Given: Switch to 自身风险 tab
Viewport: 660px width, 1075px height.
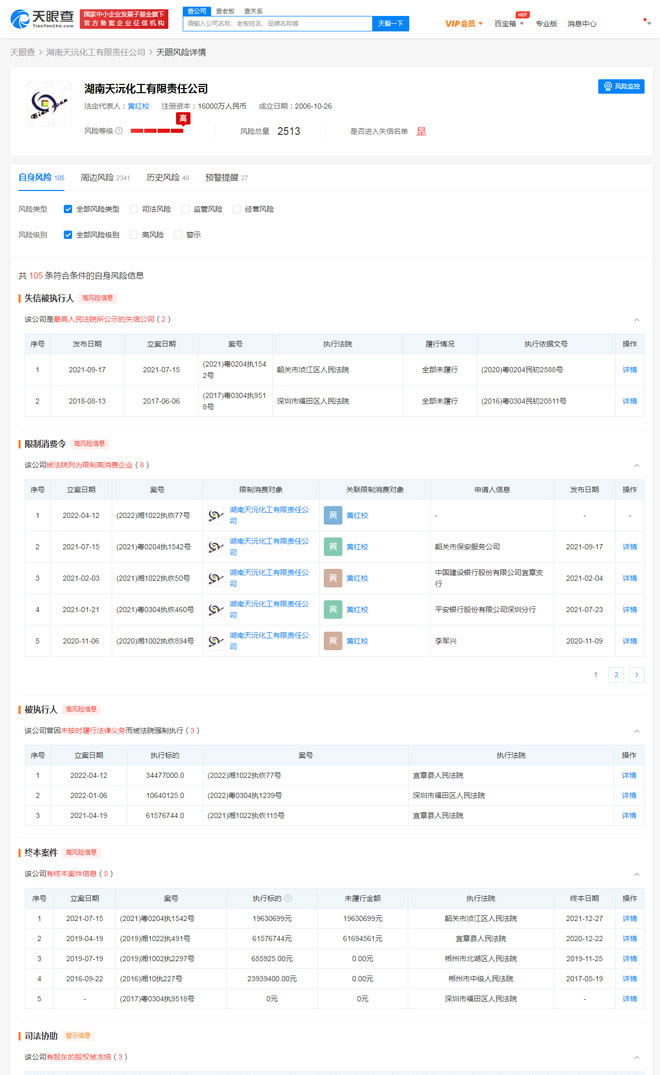Looking at the screenshot, I should point(41,178).
